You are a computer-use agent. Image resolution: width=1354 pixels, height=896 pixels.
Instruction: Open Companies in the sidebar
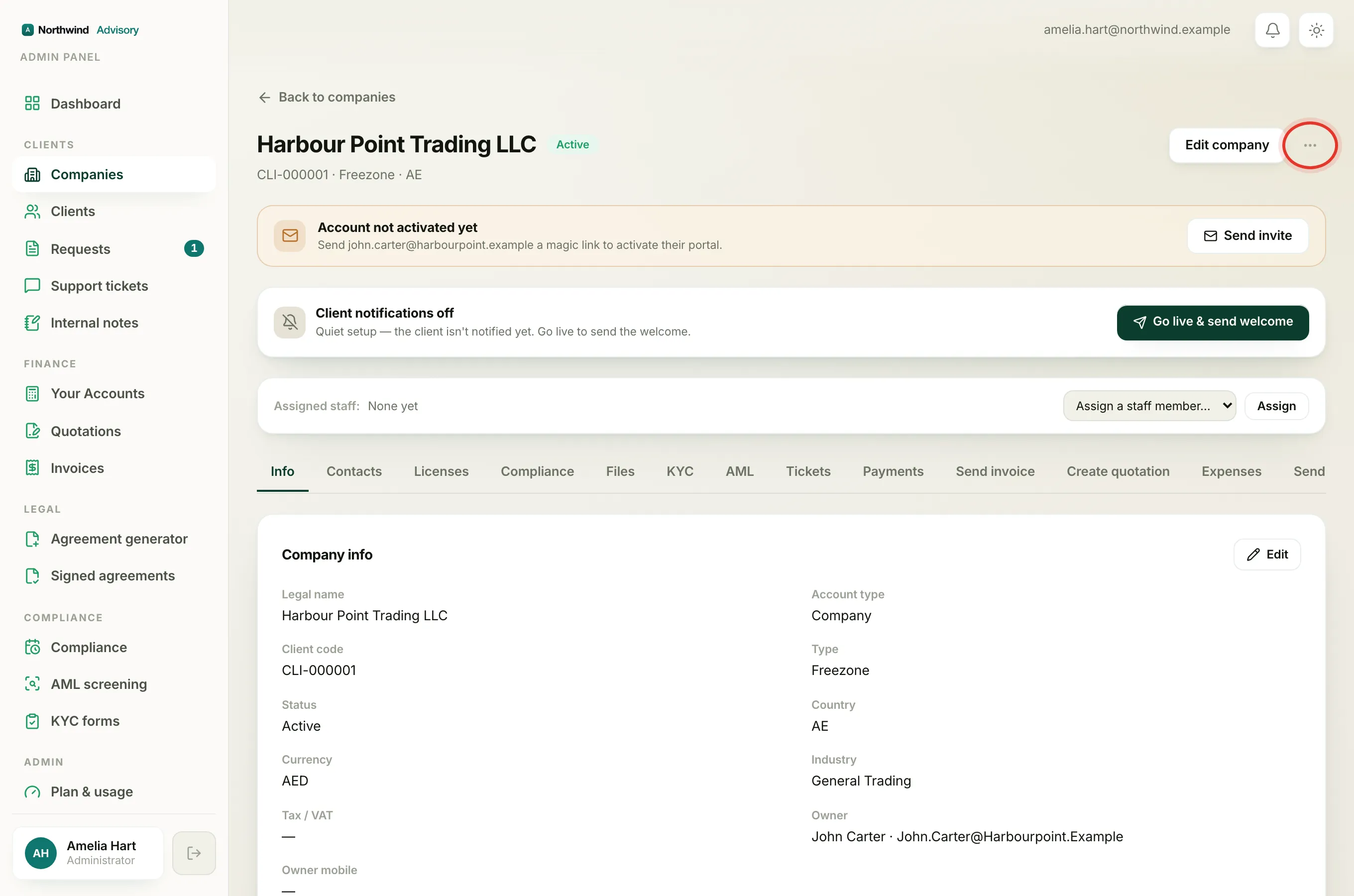(113, 174)
